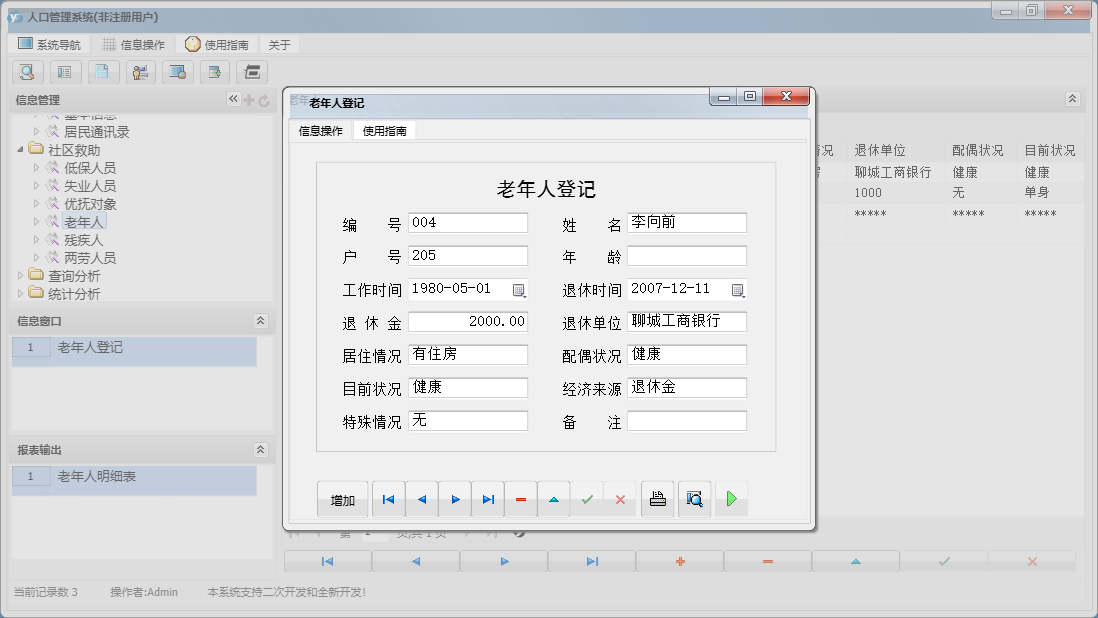
Task: Select 残疾人 in the tree
Action: click(83, 240)
